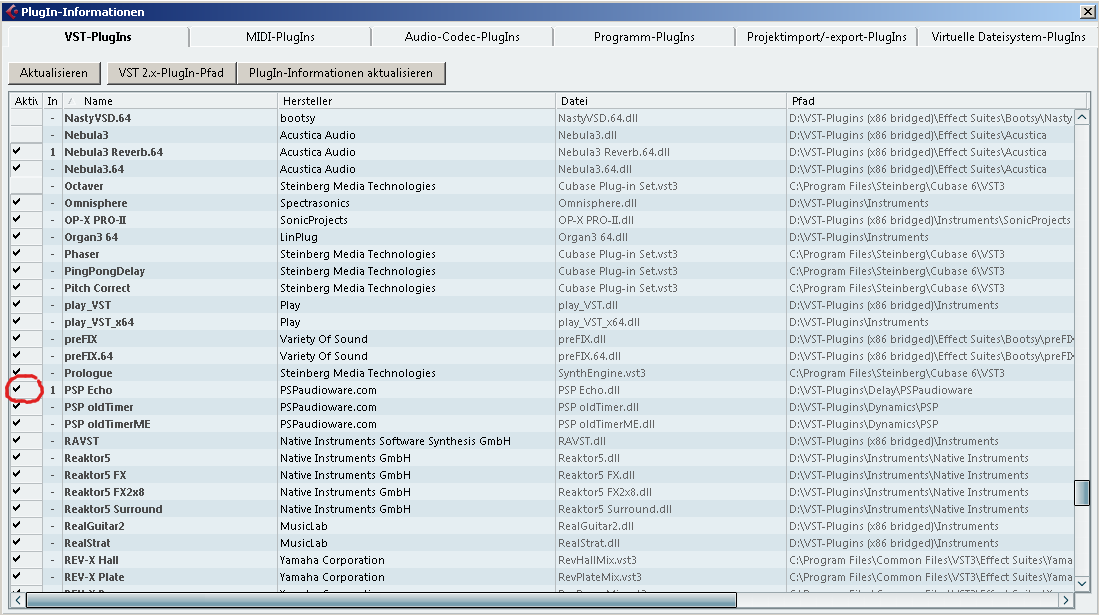Select the Prologue plugin name
Screen dimensions: 1099x615
coord(88,373)
